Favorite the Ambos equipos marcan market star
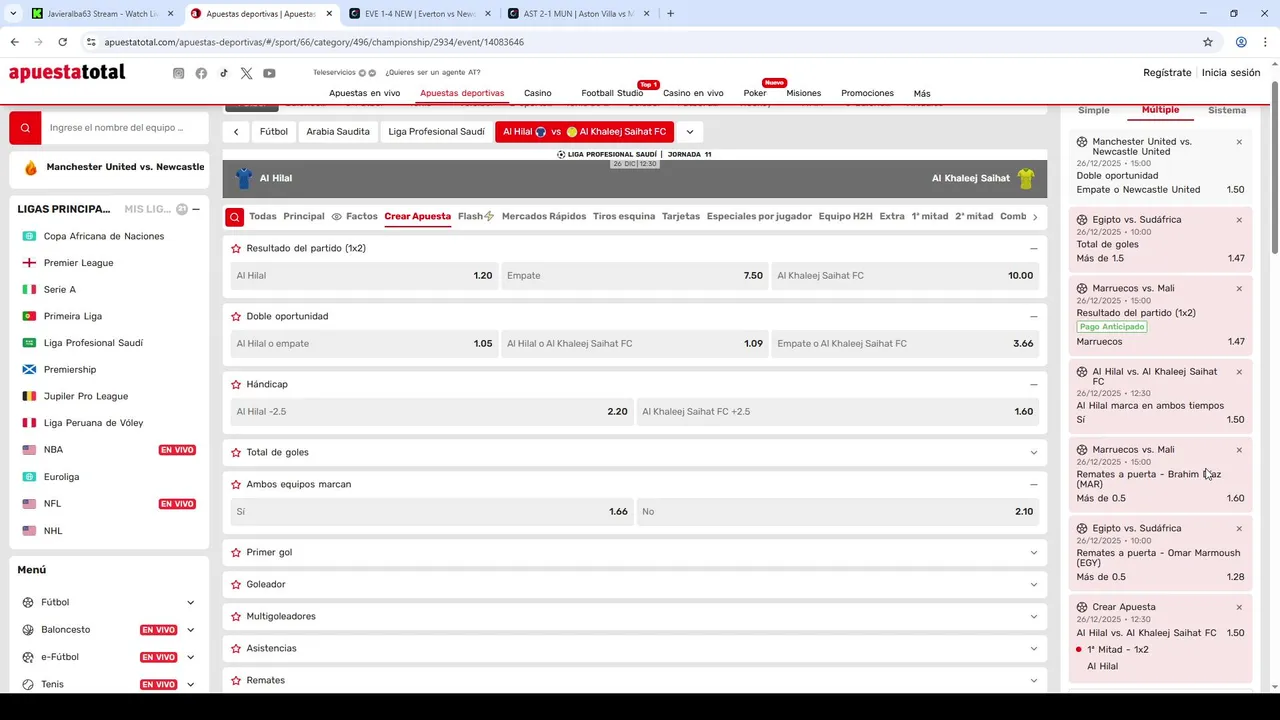Viewport: 1280px width, 720px height. (236, 484)
